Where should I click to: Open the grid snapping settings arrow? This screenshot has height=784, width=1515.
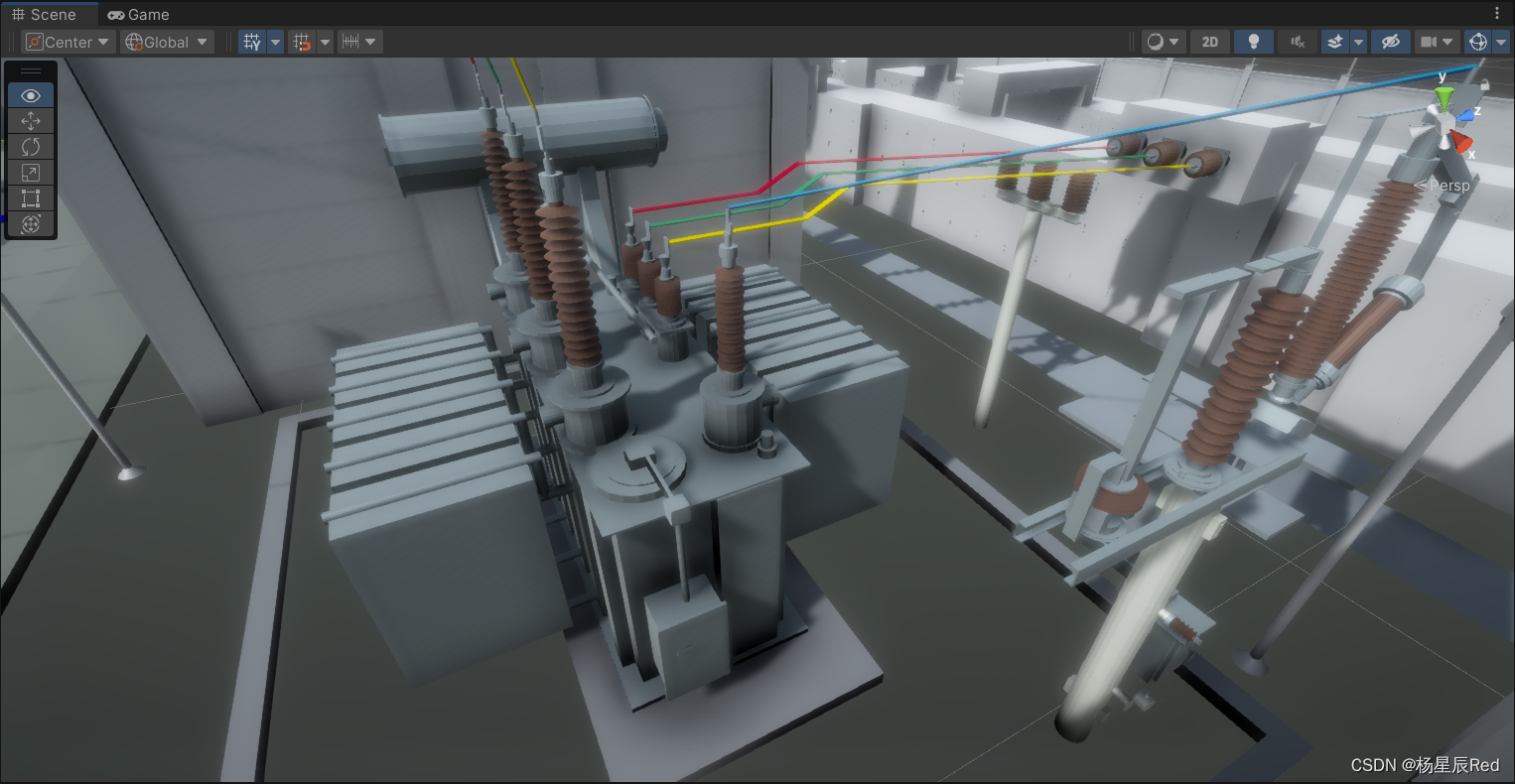(325, 42)
